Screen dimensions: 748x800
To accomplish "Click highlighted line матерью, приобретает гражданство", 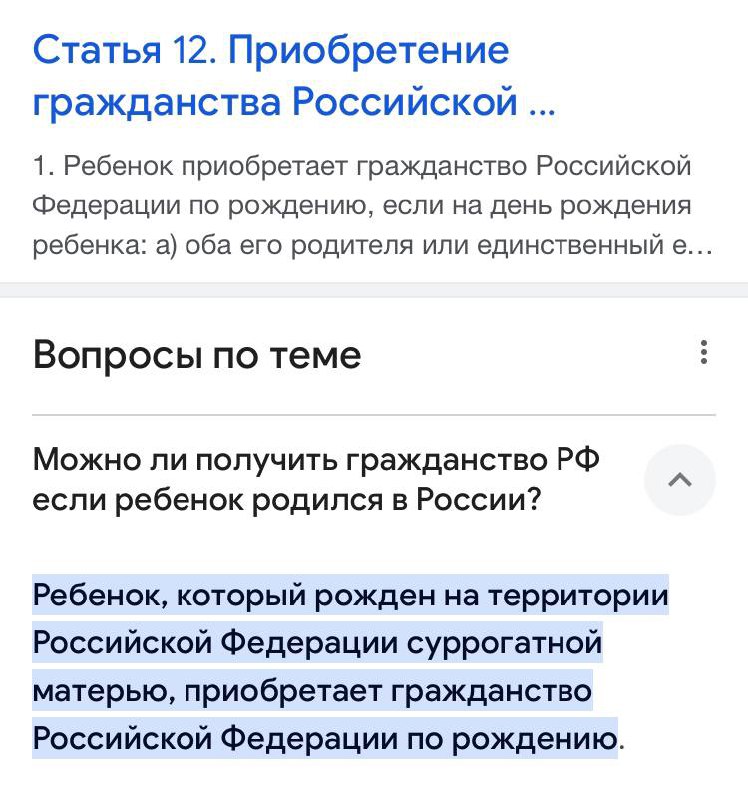I will [313, 690].
